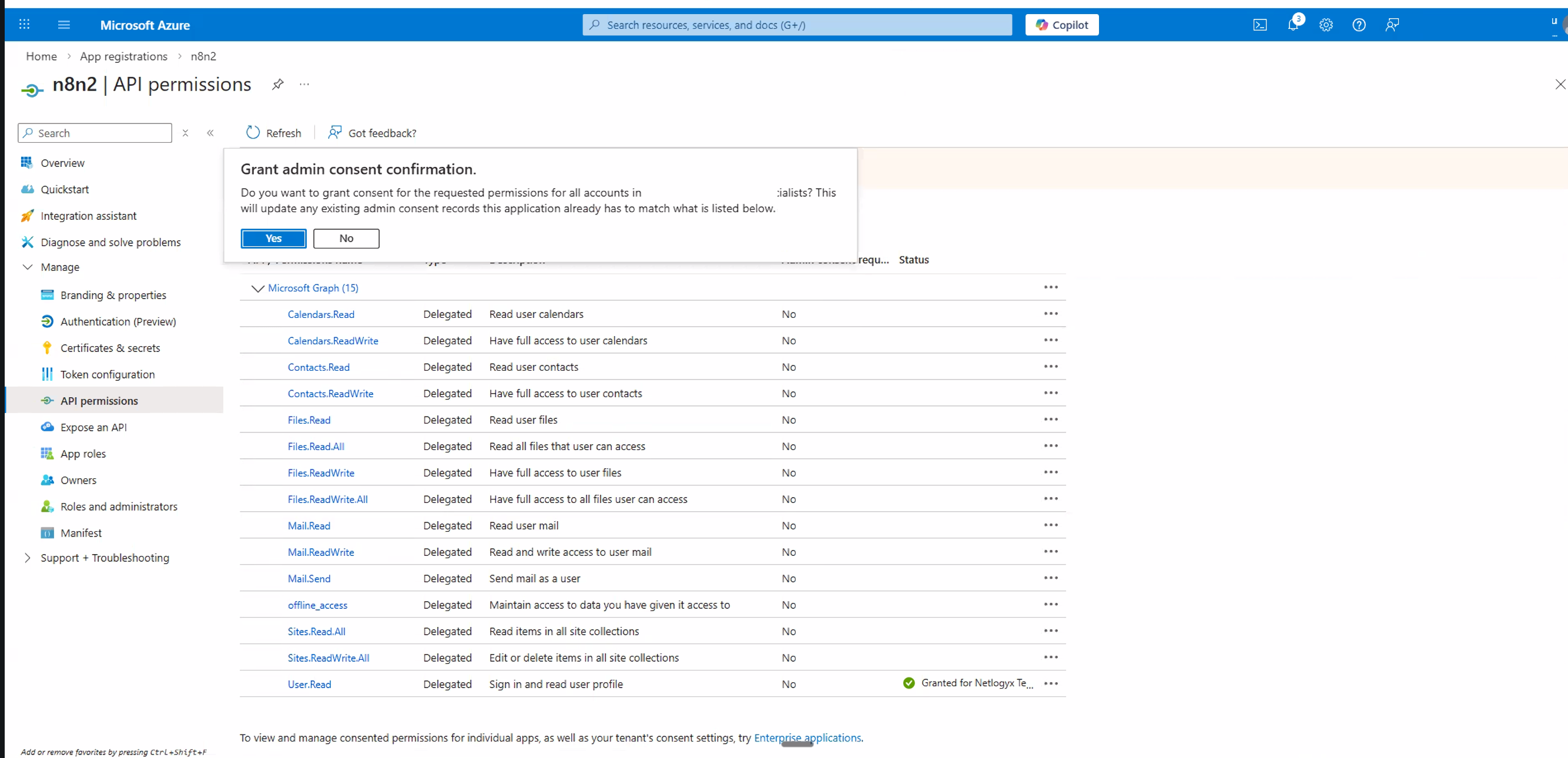Open the Help and support pane
This screenshot has width=1568, height=758.
[1359, 25]
